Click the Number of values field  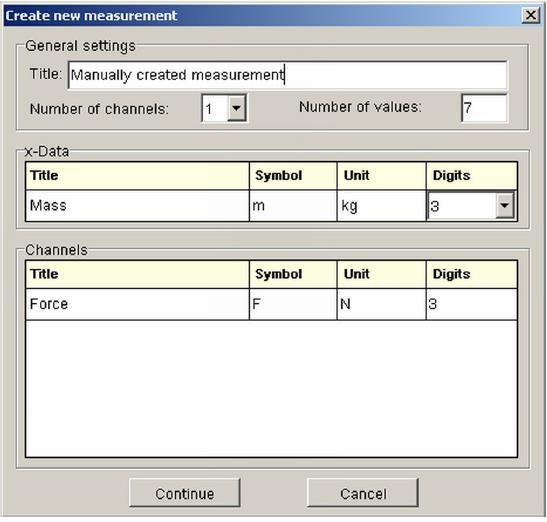pyautogui.click(x=484, y=108)
